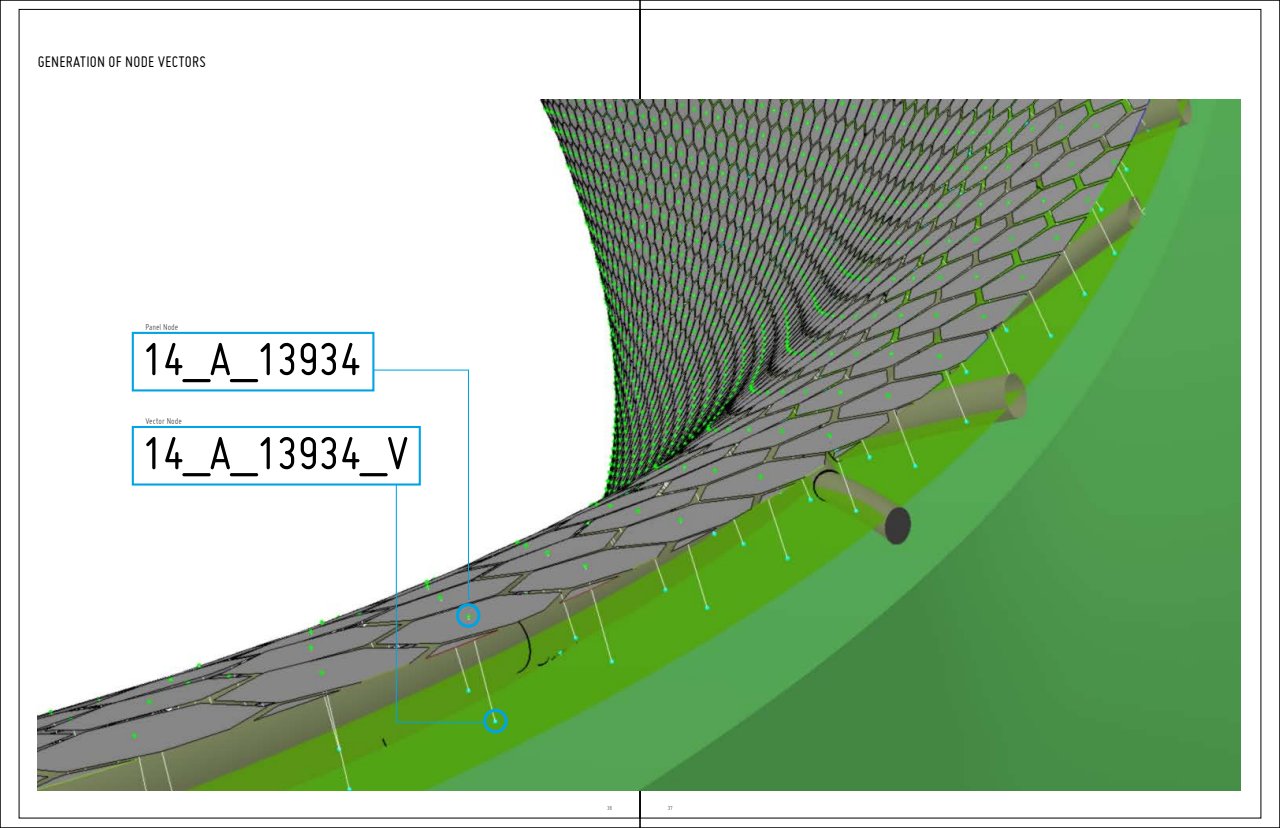Select the 14_A_13934_V vector node label box
1280x828 pixels.
coord(276,456)
